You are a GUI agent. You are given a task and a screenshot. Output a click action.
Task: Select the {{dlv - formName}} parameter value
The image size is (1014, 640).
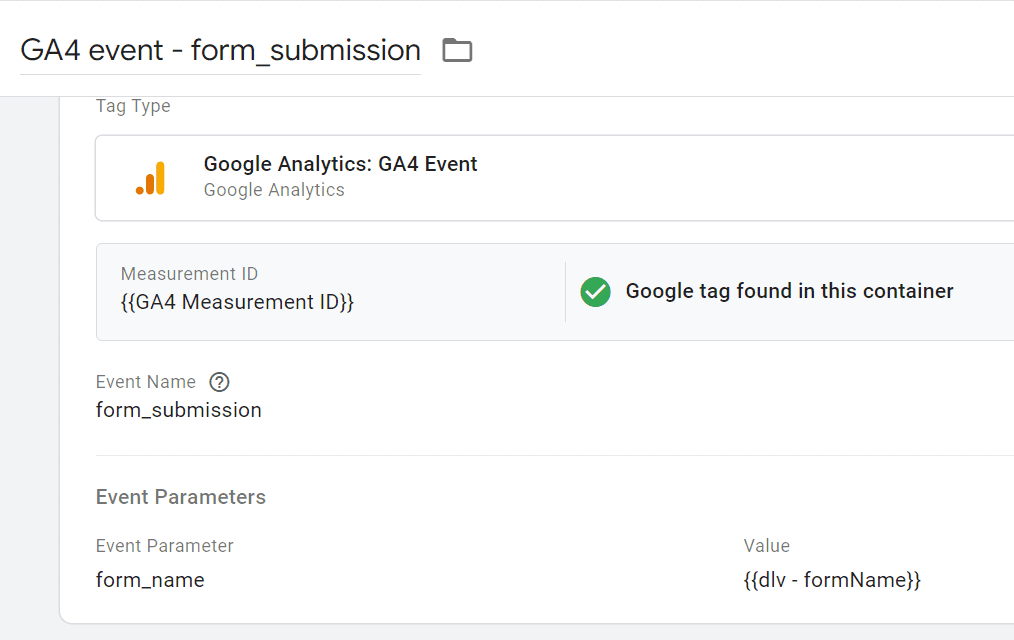[832, 580]
